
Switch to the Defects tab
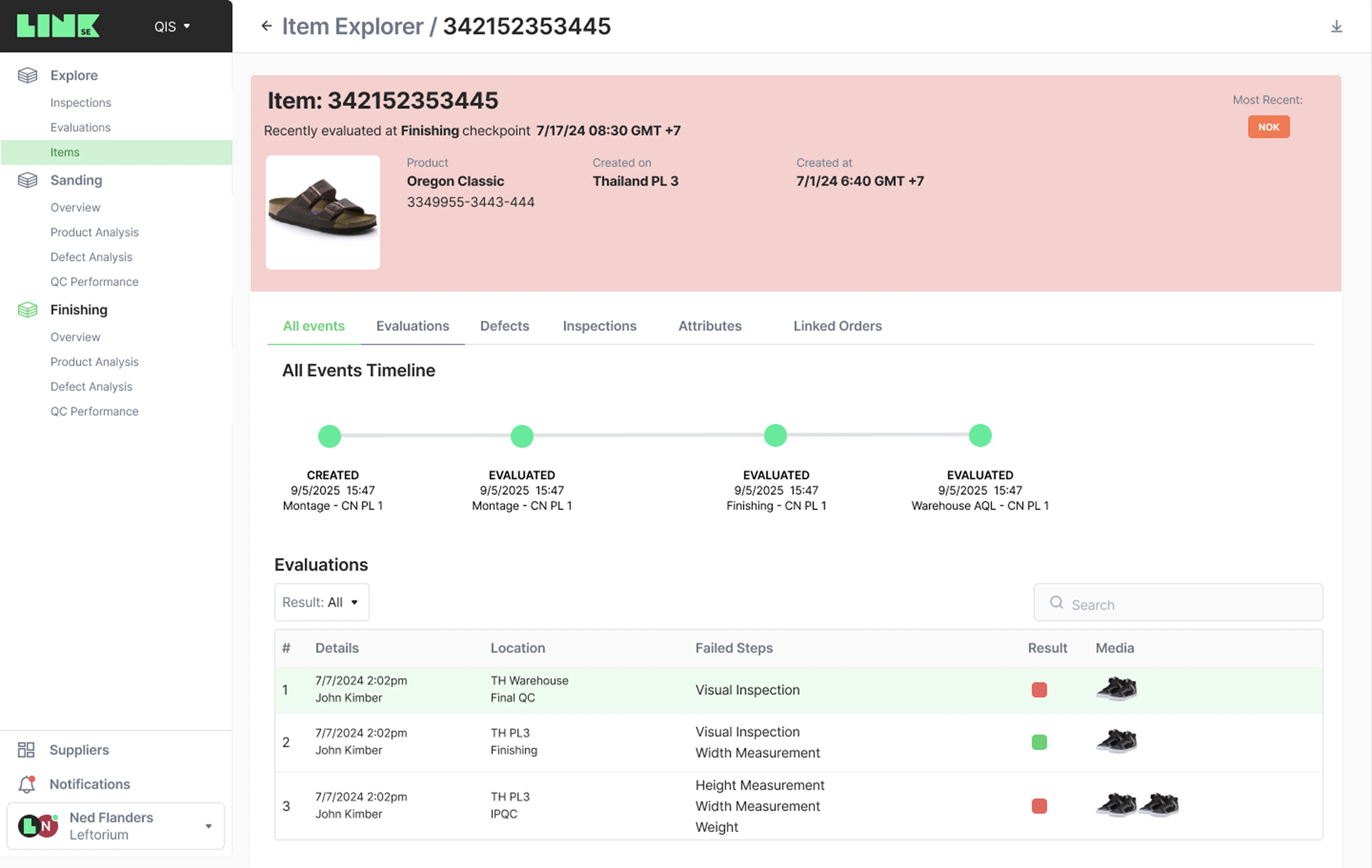tap(504, 326)
